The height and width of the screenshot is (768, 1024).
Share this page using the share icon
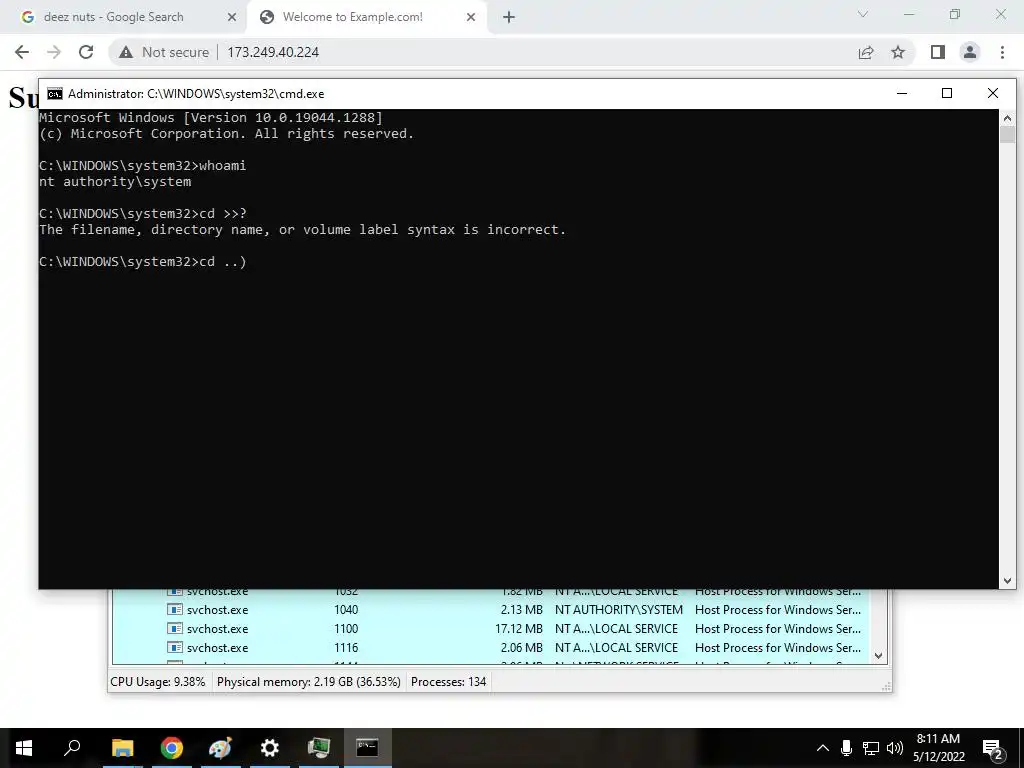pos(866,52)
